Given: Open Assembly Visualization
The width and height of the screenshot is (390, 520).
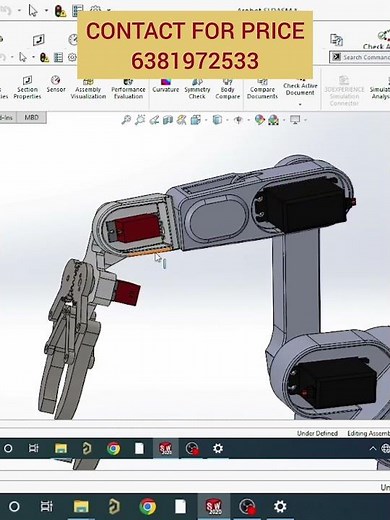Looking at the screenshot, I should [x=88, y=89].
